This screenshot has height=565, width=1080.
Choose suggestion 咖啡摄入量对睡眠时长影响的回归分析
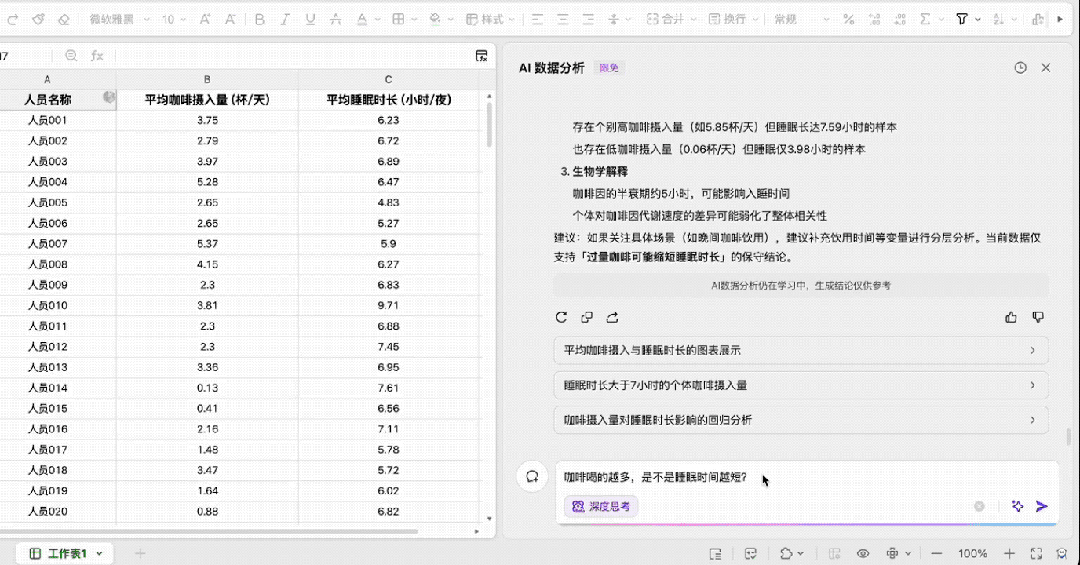(x=801, y=420)
